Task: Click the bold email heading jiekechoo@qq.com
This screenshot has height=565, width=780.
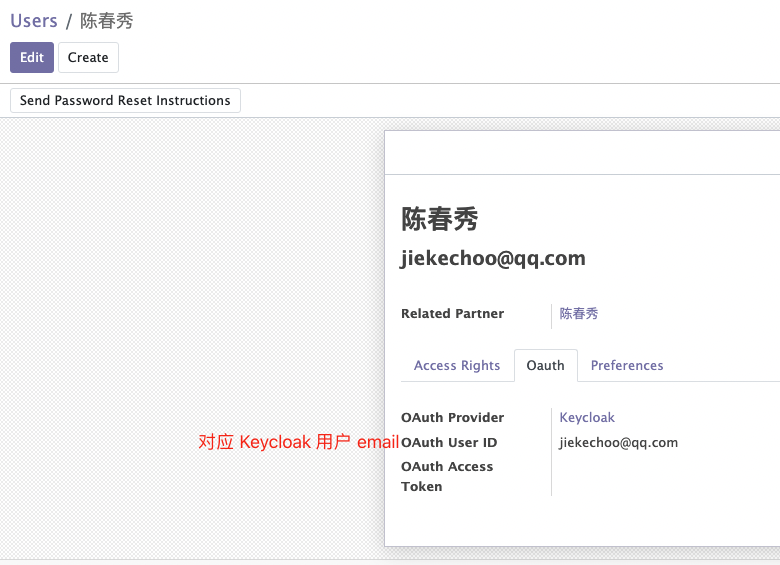Action: pos(493,258)
